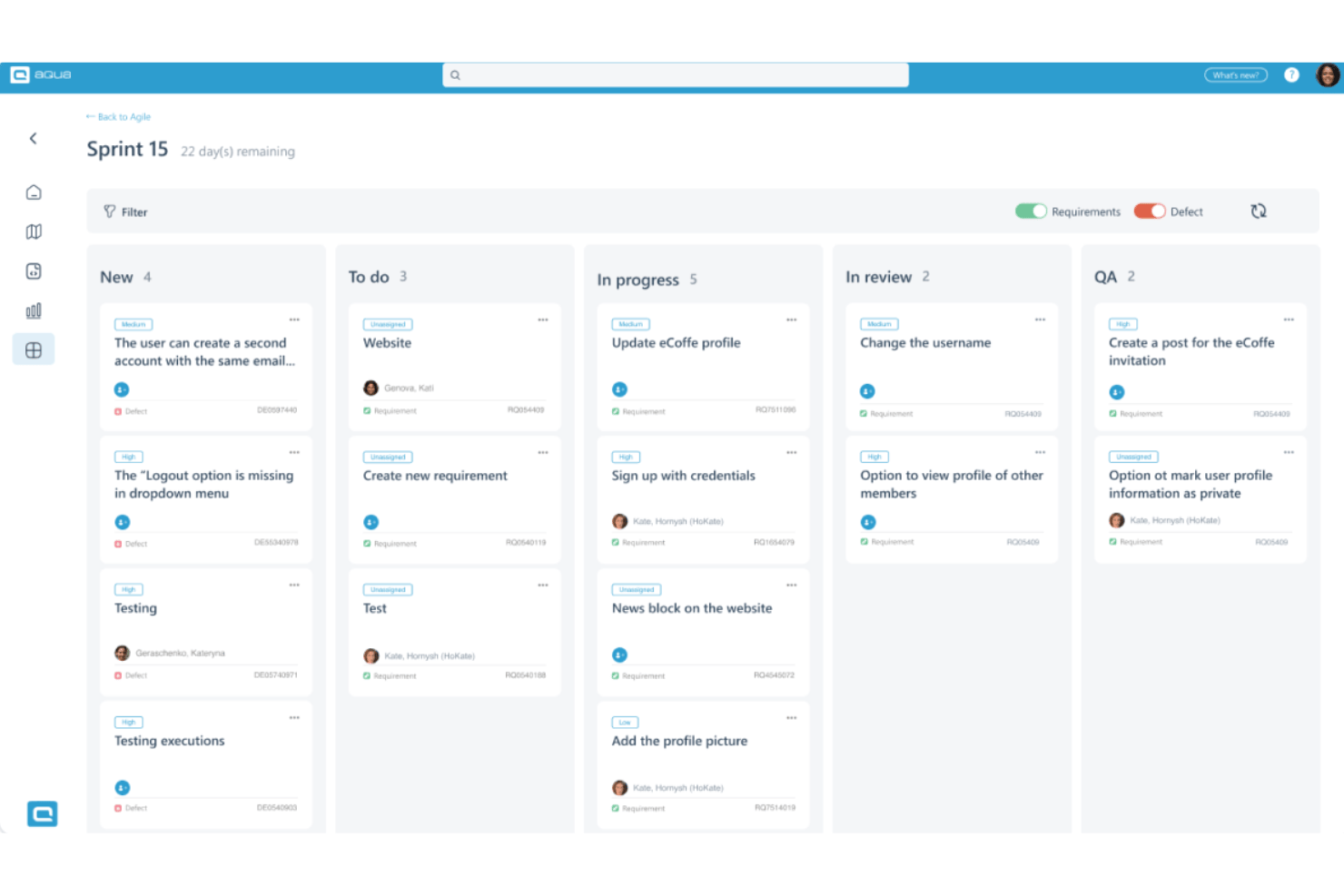
Task: Open the 'Testing executions' card title
Action: click(x=170, y=741)
